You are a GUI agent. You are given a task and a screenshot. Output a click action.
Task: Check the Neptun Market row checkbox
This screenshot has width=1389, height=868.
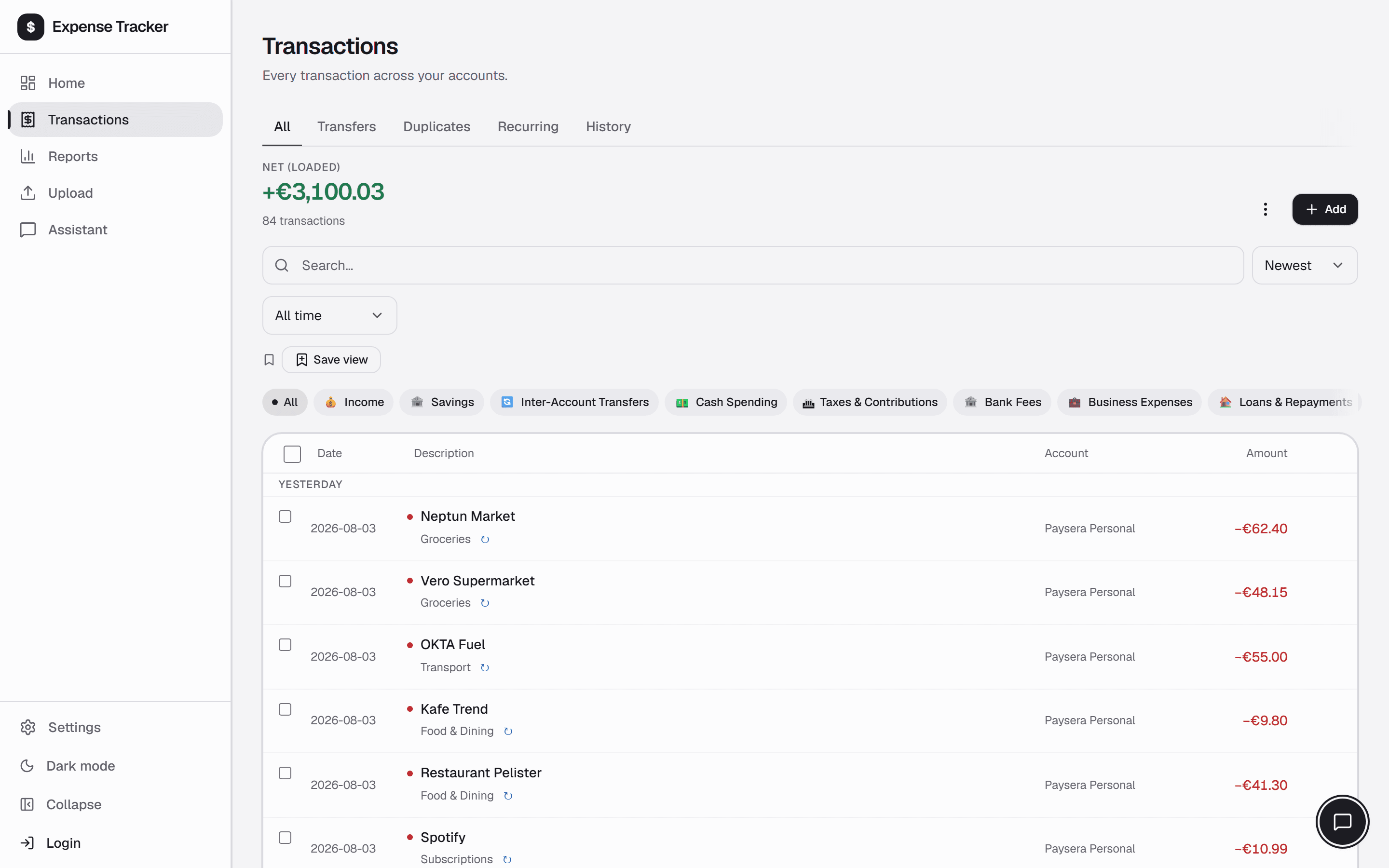(x=285, y=516)
